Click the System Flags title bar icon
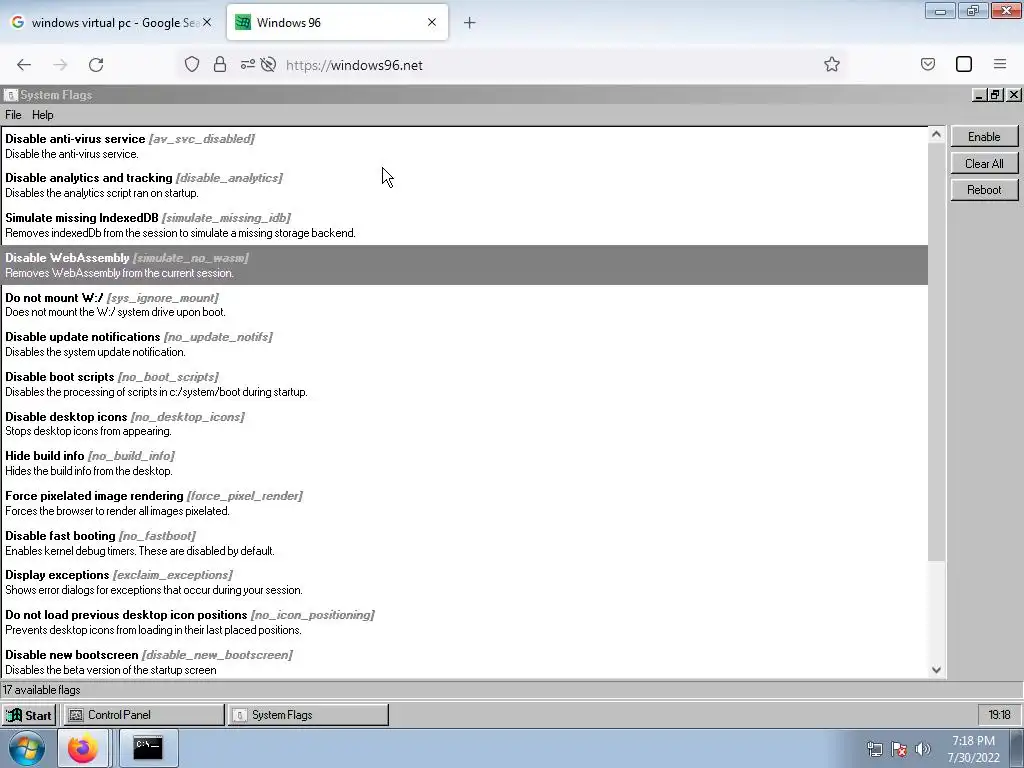This screenshot has width=1024, height=768. click(10, 95)
